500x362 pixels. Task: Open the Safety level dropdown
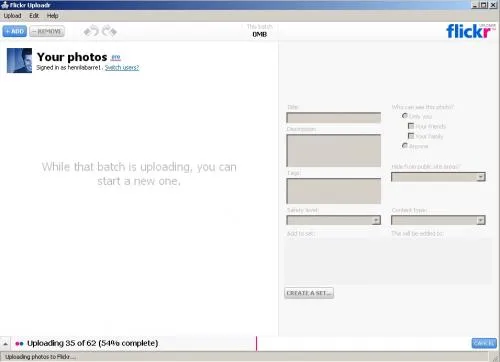[333, 220]
